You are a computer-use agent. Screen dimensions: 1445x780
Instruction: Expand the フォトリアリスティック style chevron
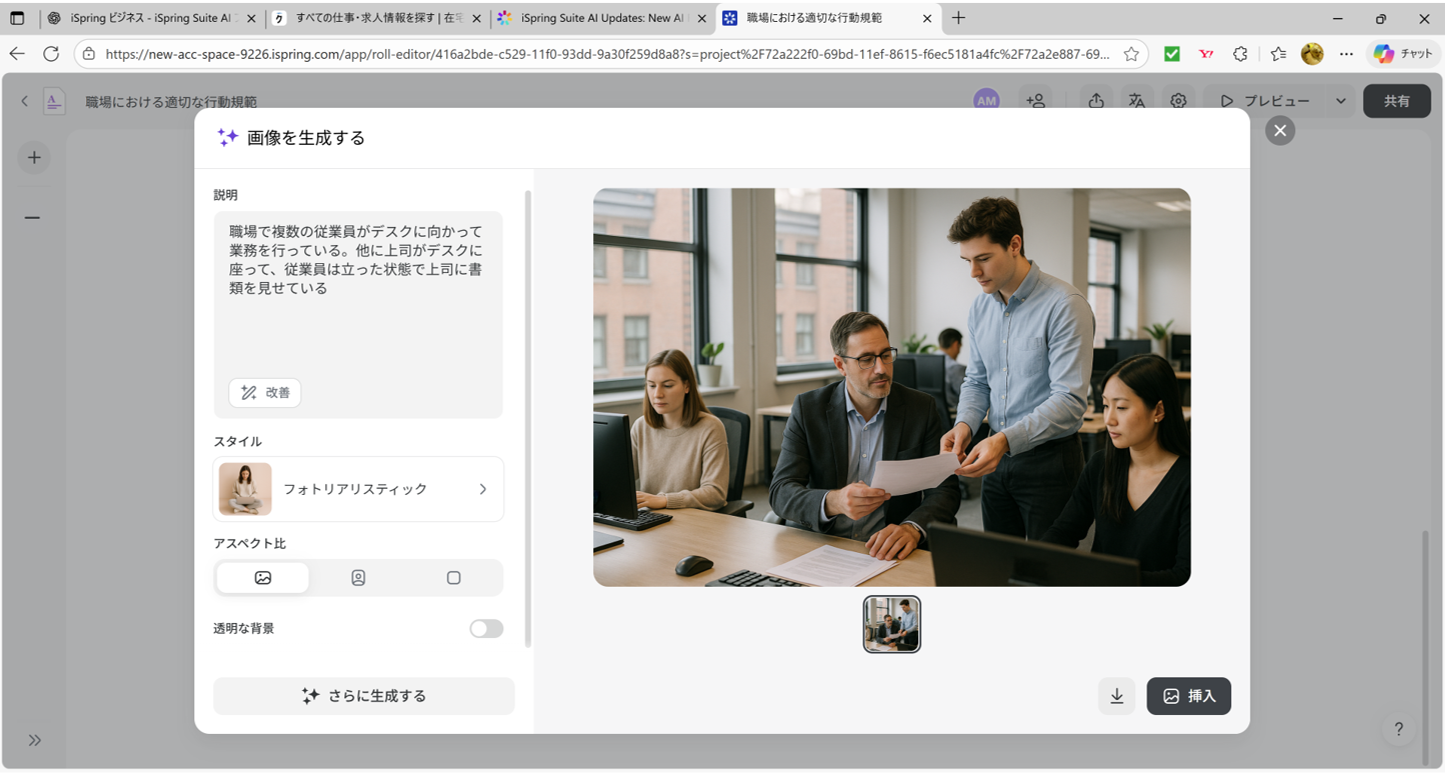[483, 489]
